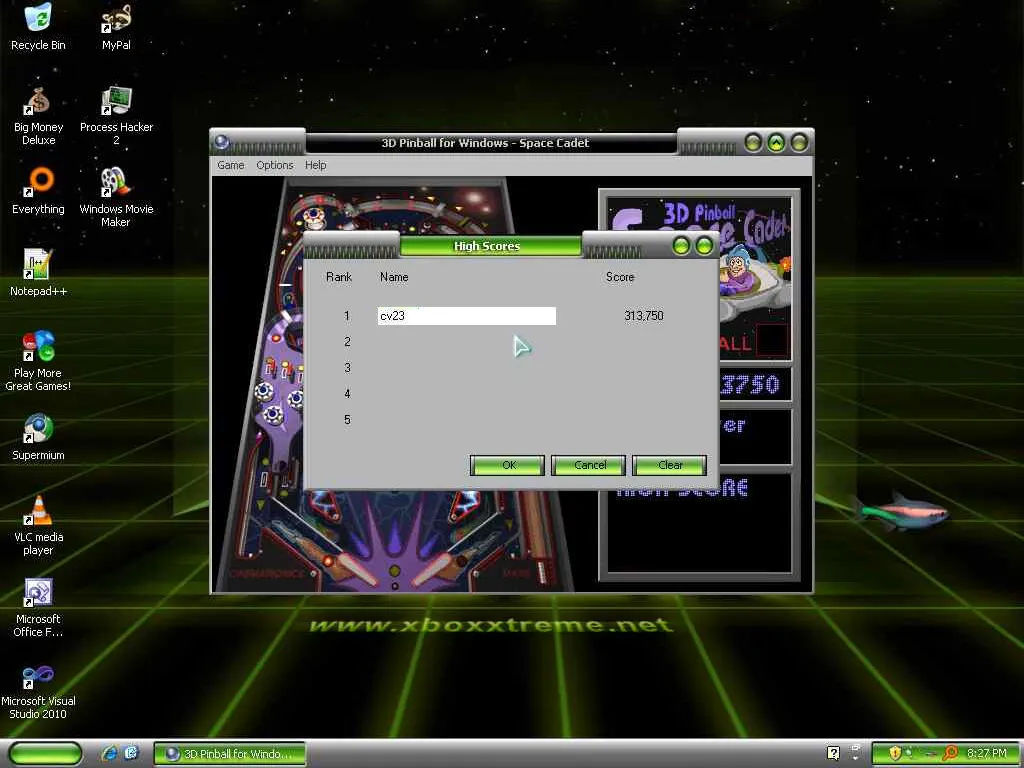The height and width of the screenshot is (768, 1024).
Task: Open the MyPal desktop icon
Action: 116,26
